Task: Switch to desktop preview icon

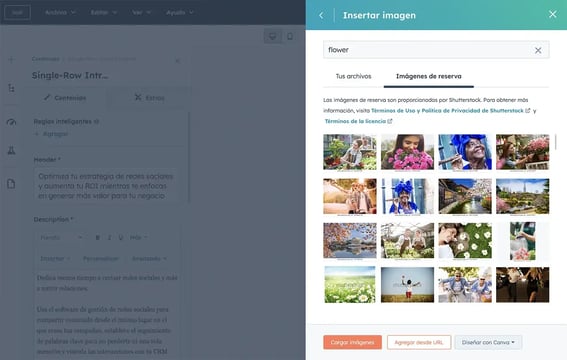Action: (x=273, y=36)
